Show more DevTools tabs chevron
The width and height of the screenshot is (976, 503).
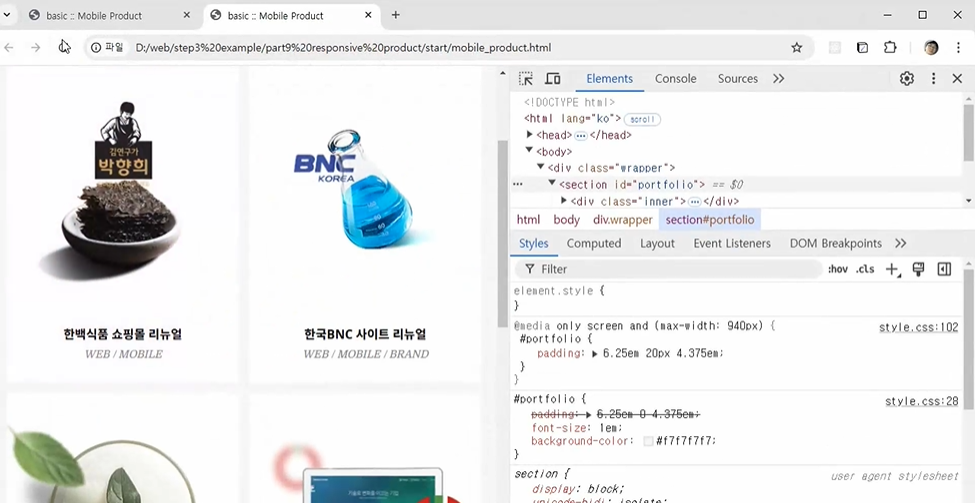779,78
